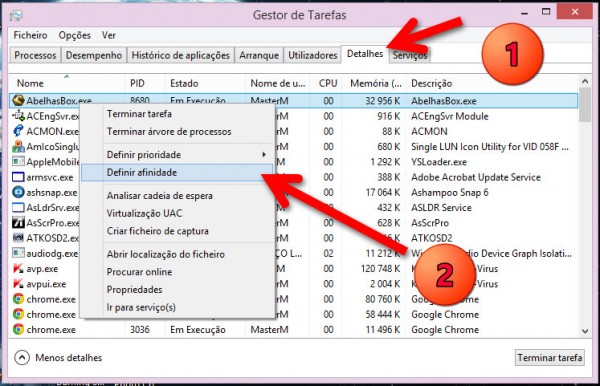Select the Ashampoo Snap 6 description

pos(450,192)
